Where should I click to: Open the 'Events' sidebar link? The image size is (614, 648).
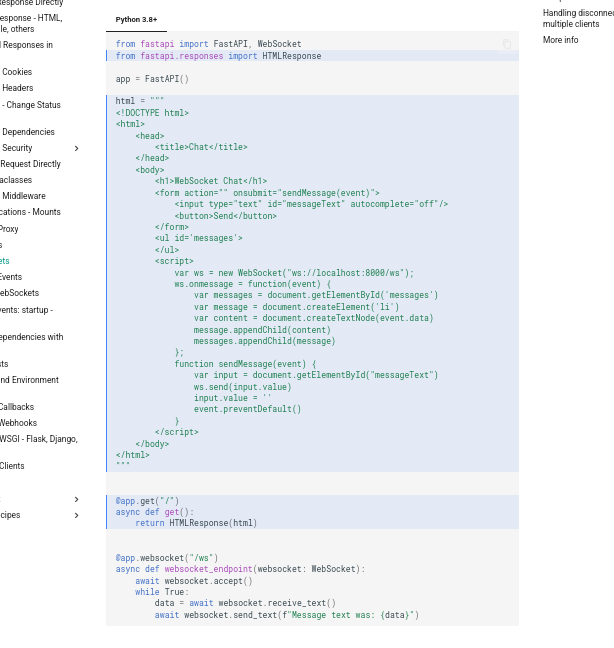11,277
